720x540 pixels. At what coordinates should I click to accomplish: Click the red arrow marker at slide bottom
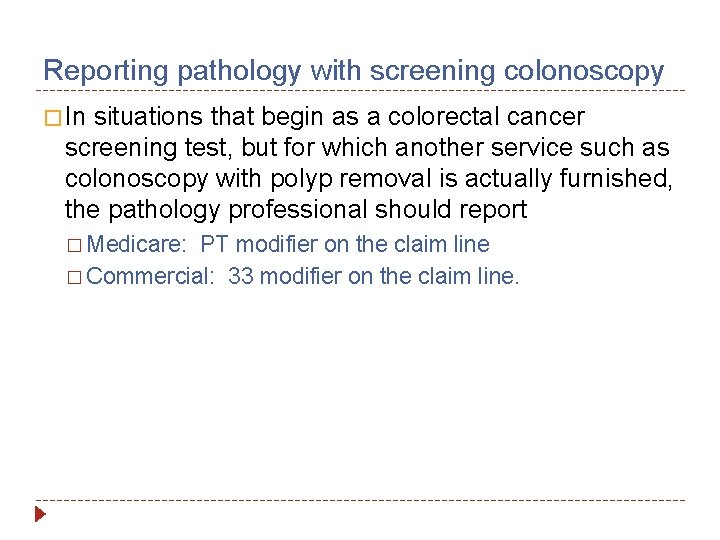pyautogui.click(x=40, y=516)
